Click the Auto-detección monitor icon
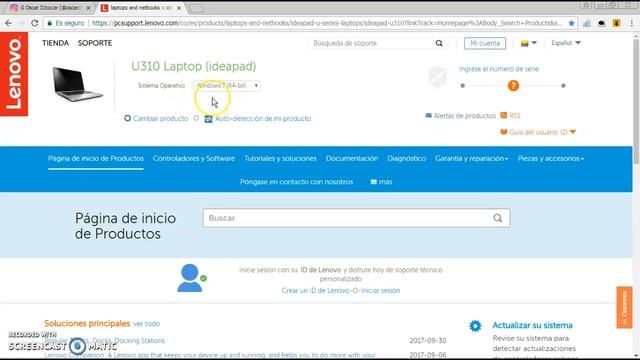This screenshot has height=360, width=640. (x=209, y=119)
